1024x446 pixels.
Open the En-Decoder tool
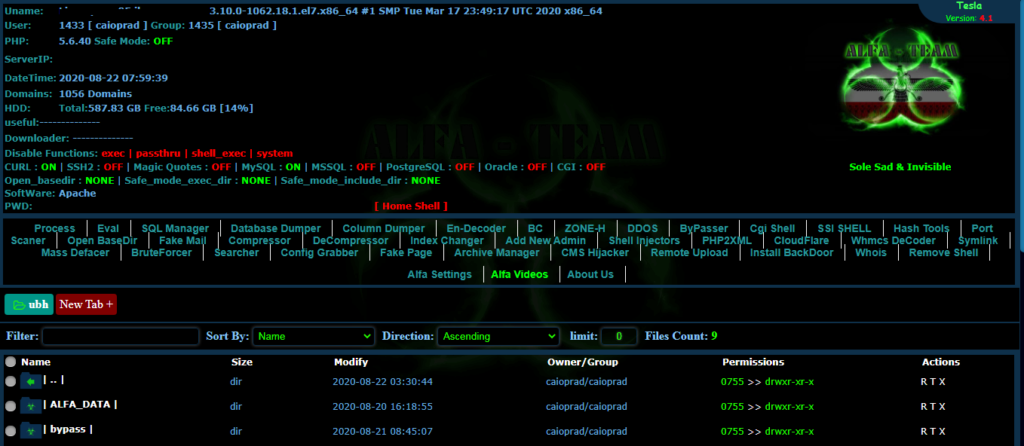[476, 229]
